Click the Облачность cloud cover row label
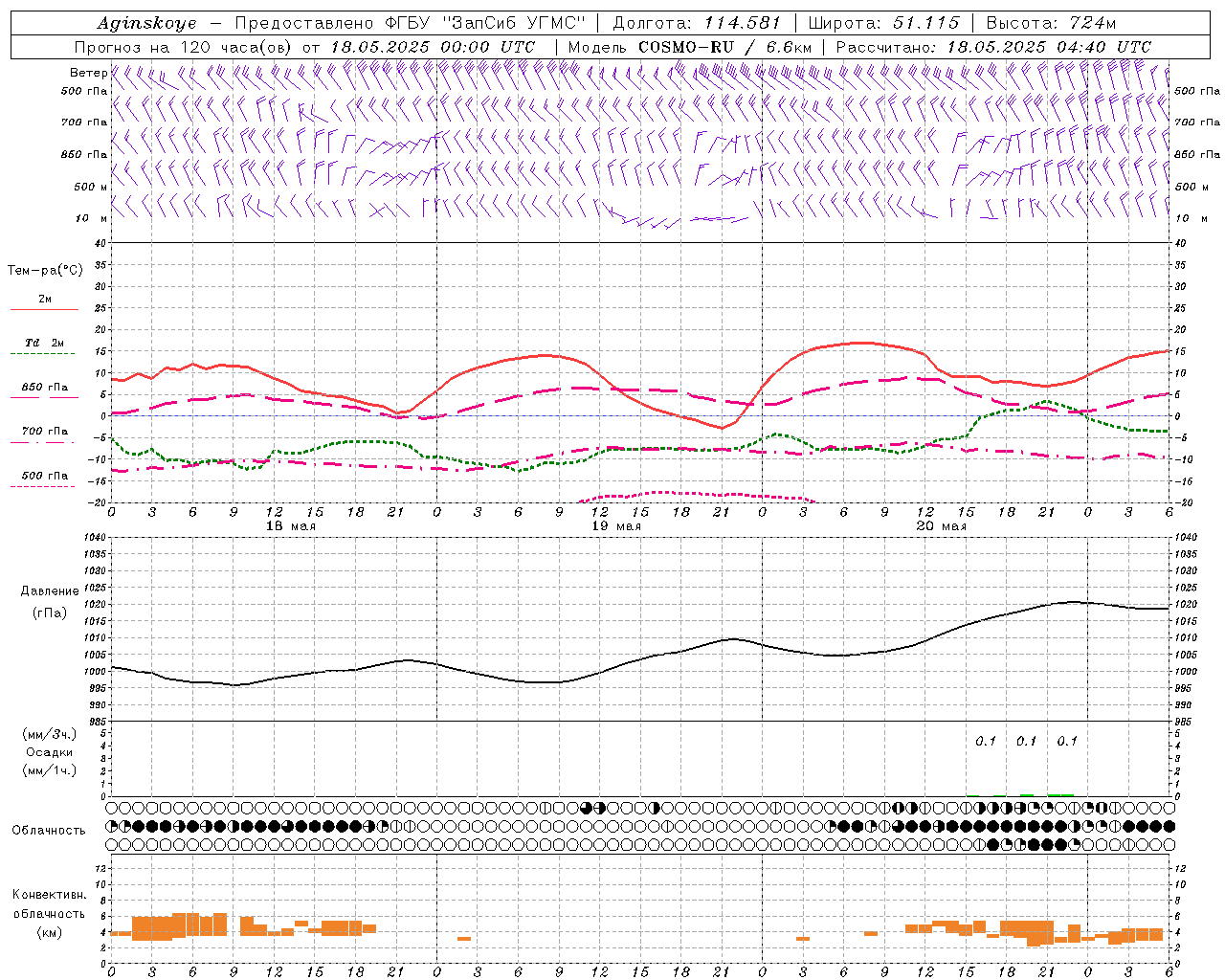1225x980 pixels. (49, 831)
